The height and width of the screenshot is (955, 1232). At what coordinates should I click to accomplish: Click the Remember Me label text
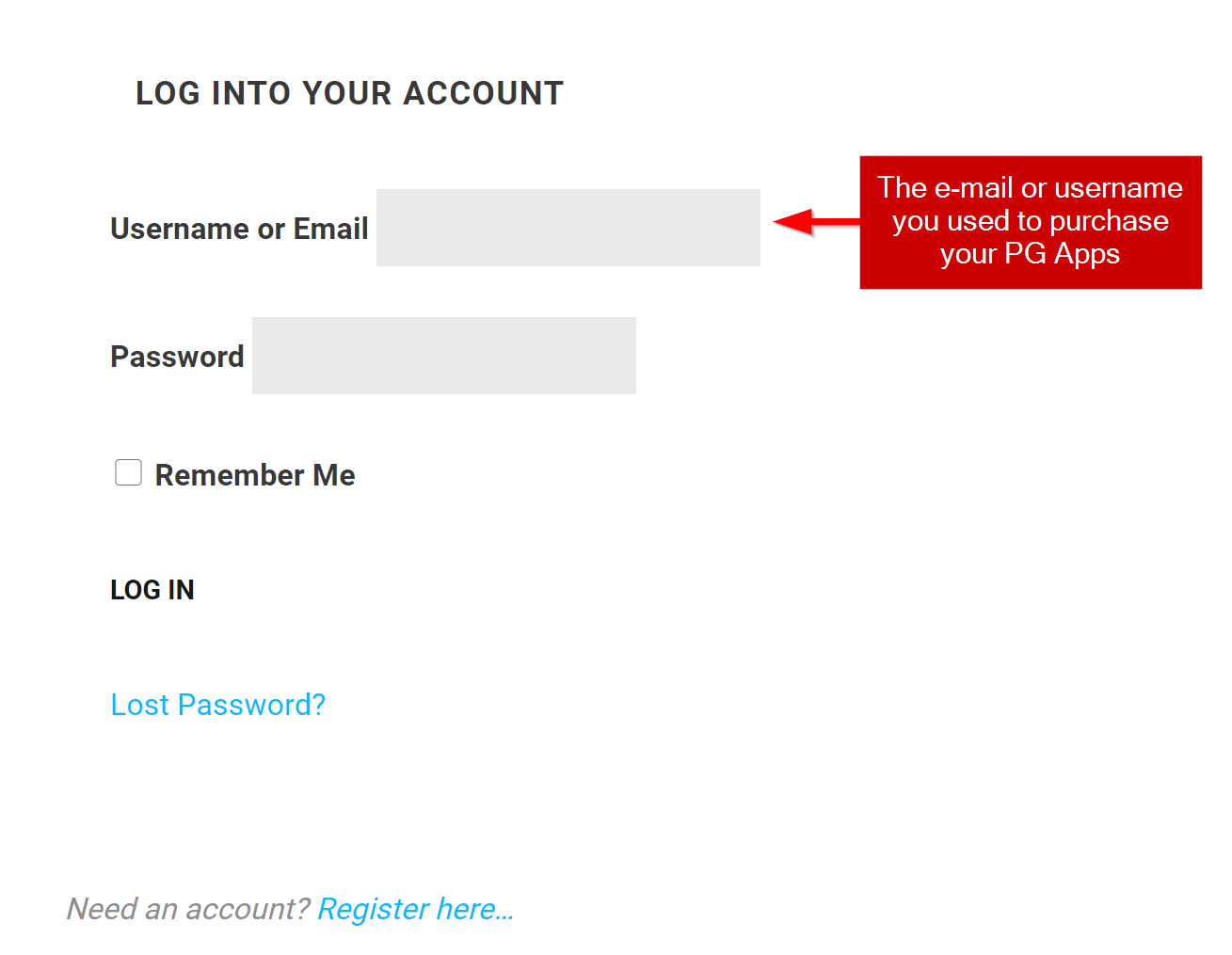coord(255,475)
